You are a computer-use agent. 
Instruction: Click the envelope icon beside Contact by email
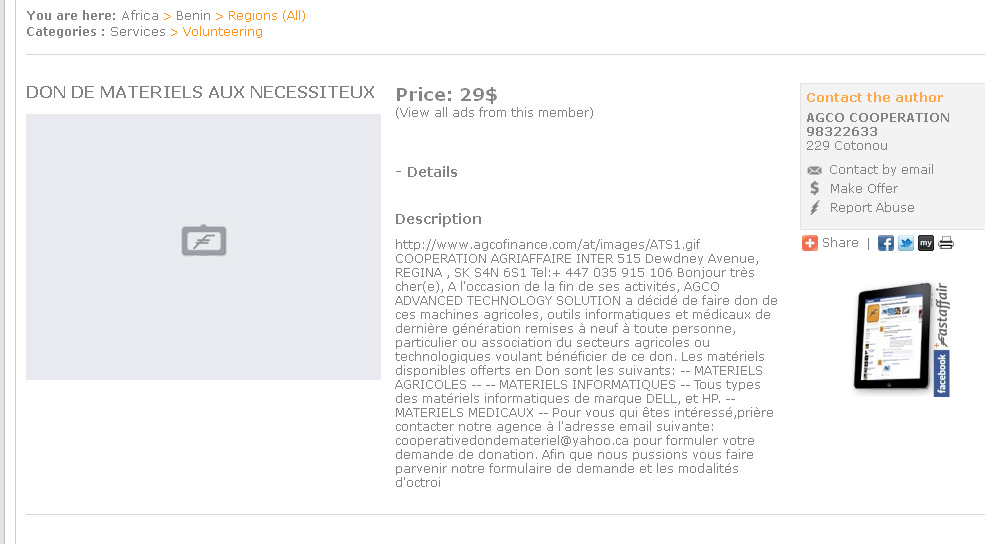click(x=814, y=170)
